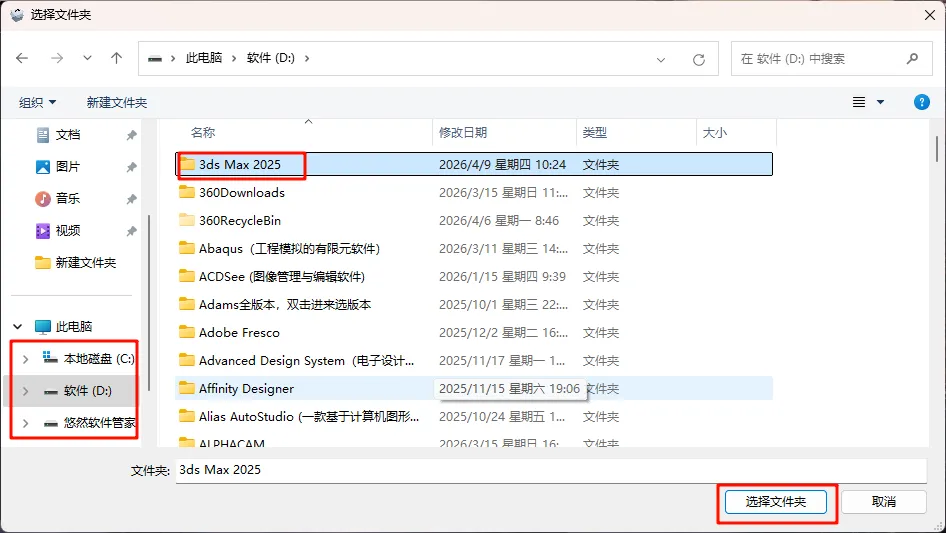946x533 pixels.
Task: Expand 本地磁盘 (C:) tree node
Action: (25, 359)
